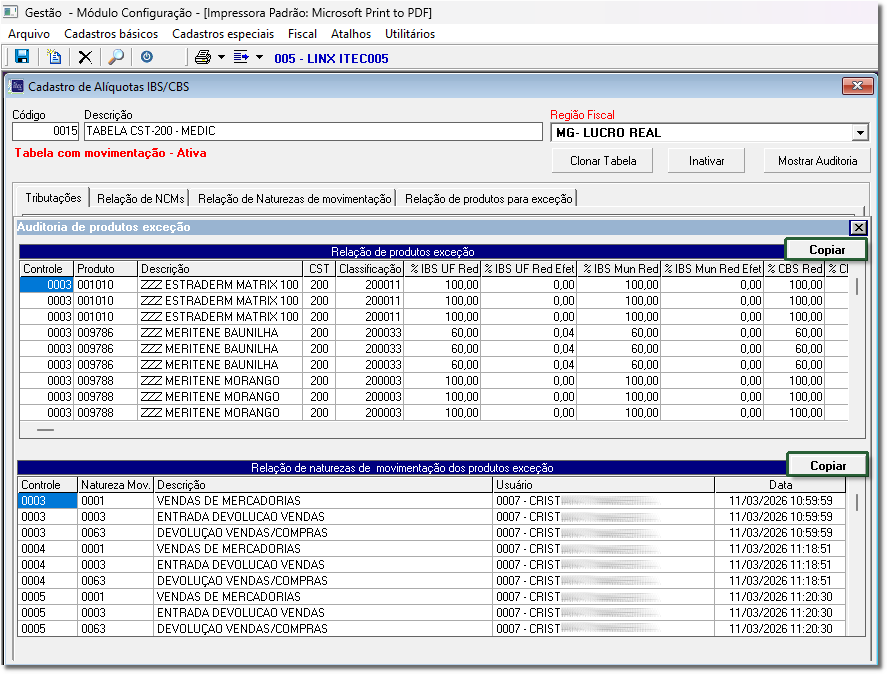Open the Cadastros básicos menu
The image size is (887, 674).
(110, 34)
